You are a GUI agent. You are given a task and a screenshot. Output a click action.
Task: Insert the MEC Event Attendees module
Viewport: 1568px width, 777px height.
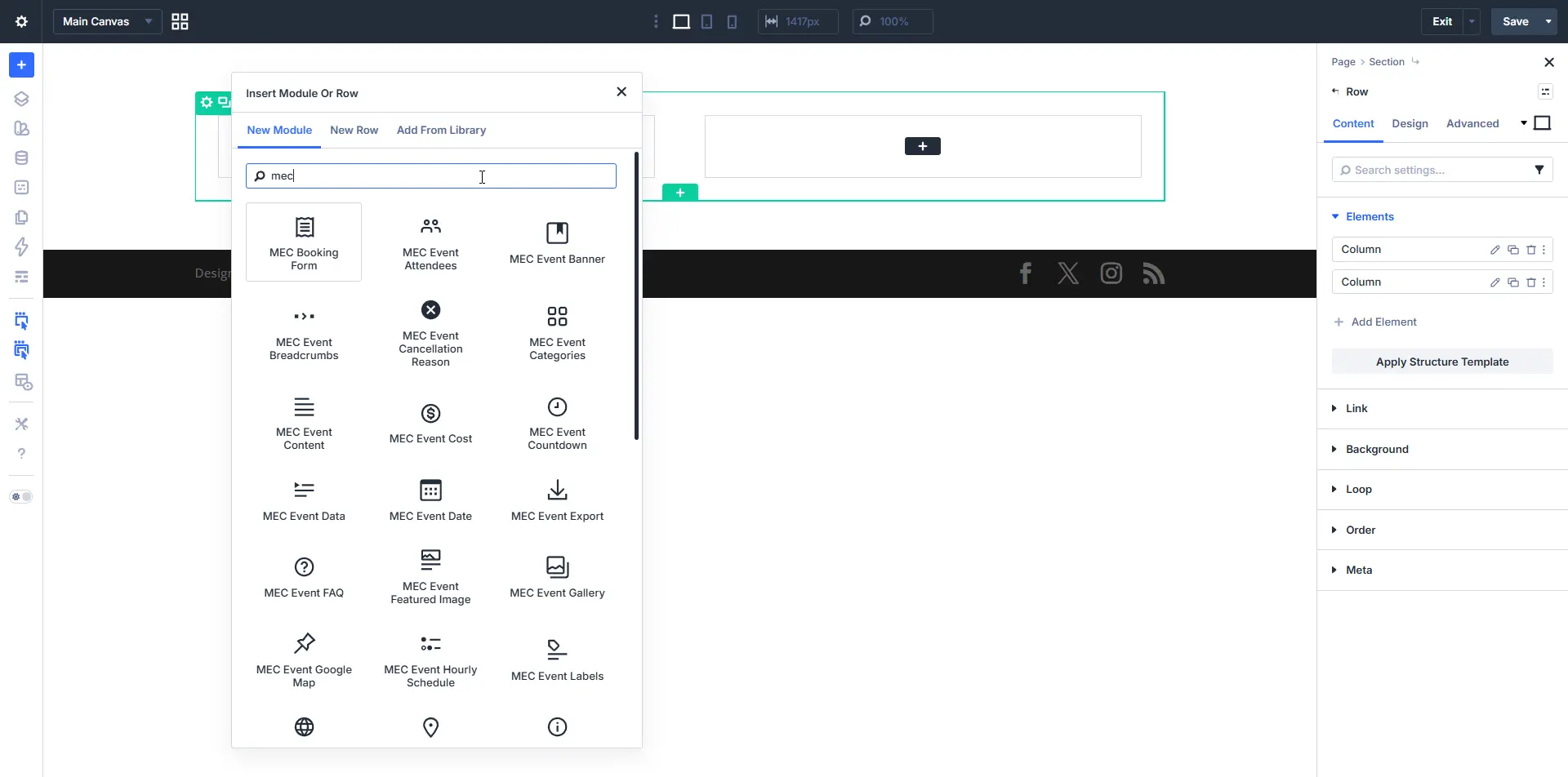(430, 242)
